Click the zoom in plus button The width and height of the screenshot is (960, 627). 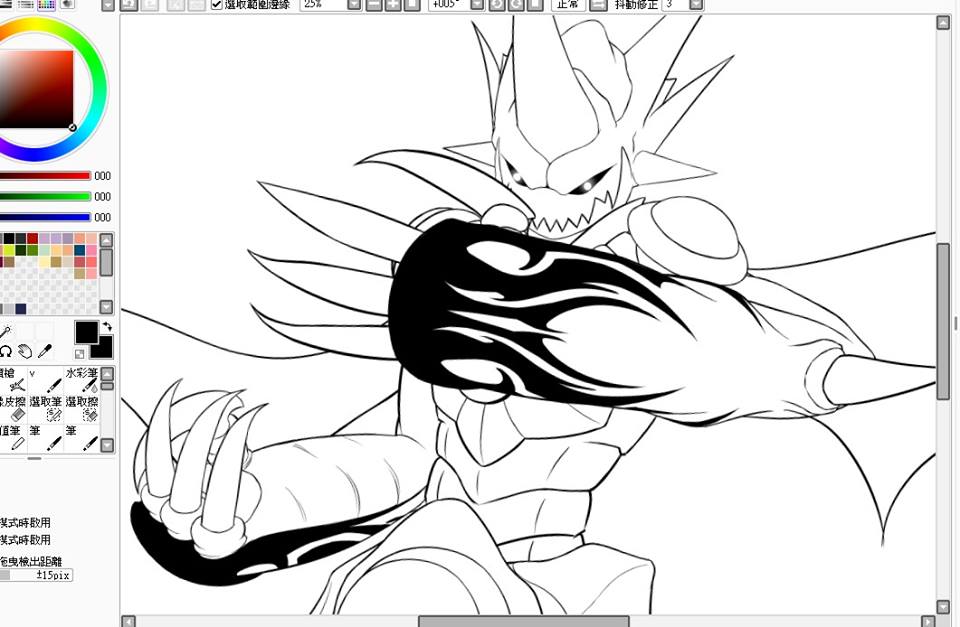(x=393, y=5)
